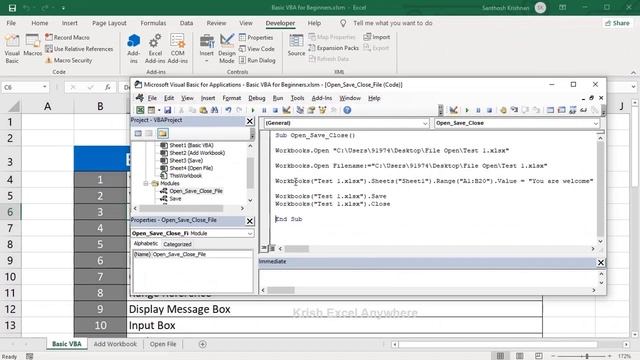Viewport: 640px width, 360px height.
Task: Click Expansion Packs in the XML group
Action: click(x=333, y=48)
